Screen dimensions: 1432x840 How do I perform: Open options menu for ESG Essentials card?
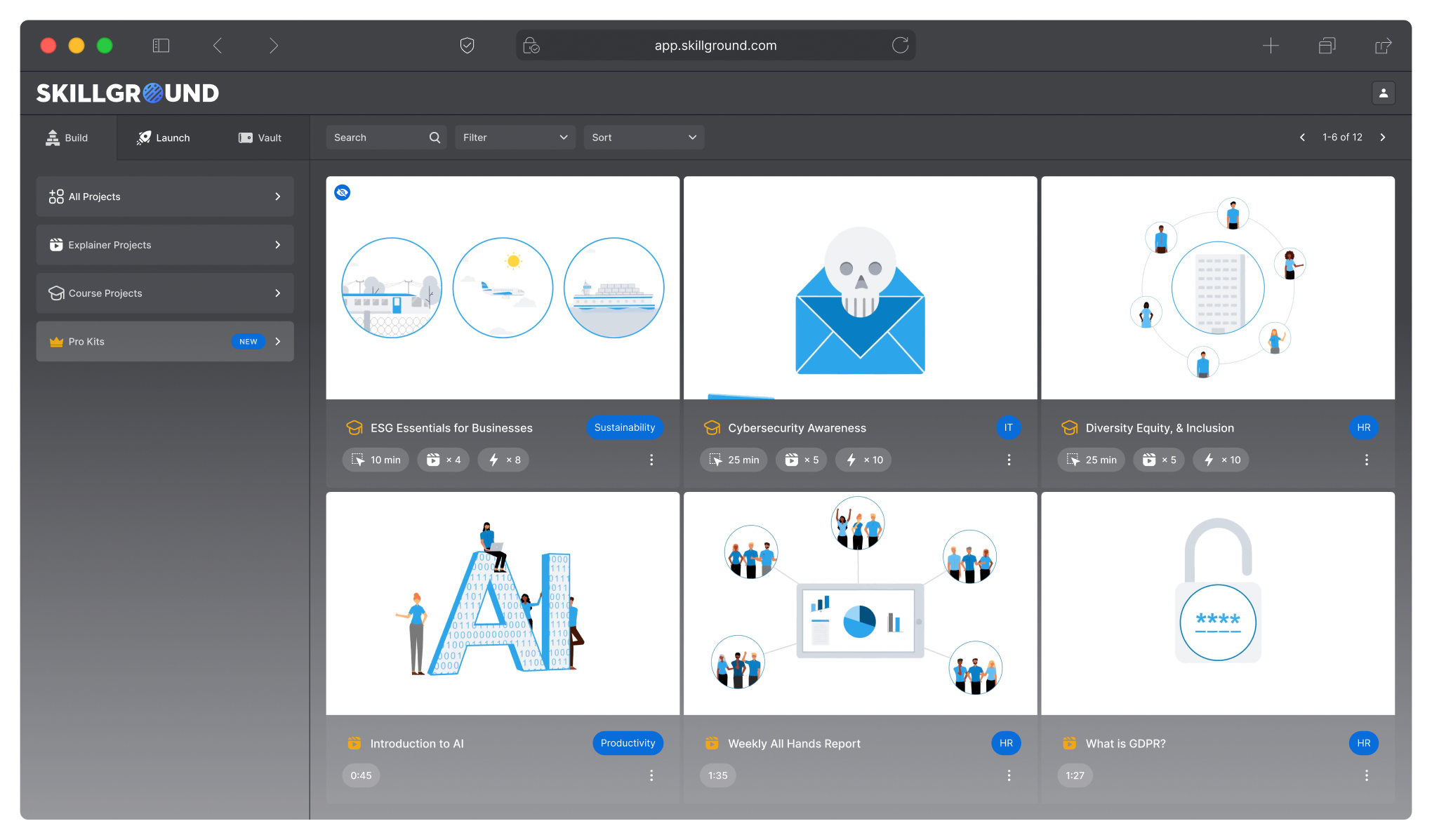[x=651, y=460]
